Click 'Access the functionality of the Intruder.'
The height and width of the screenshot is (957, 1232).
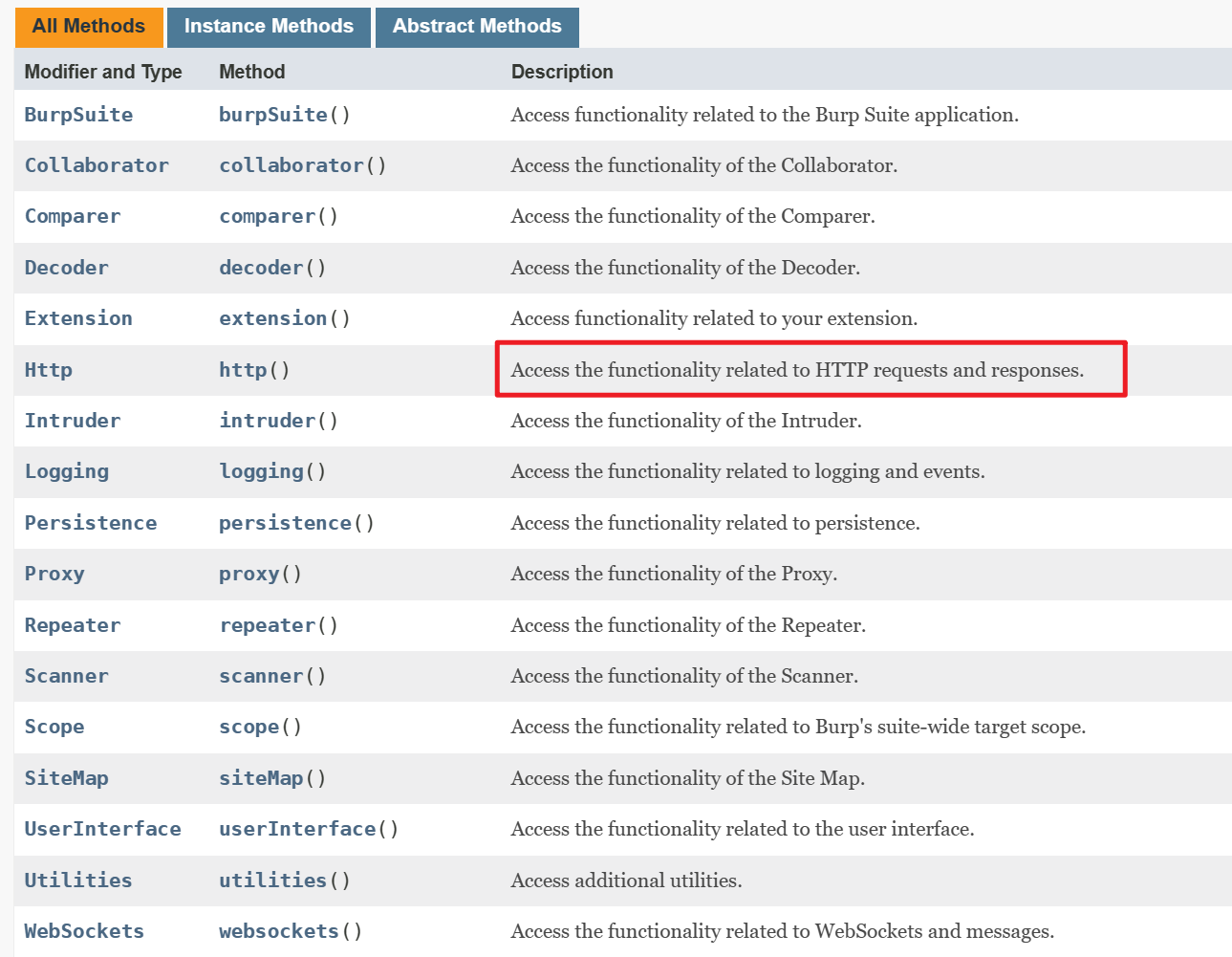[686, 421]
